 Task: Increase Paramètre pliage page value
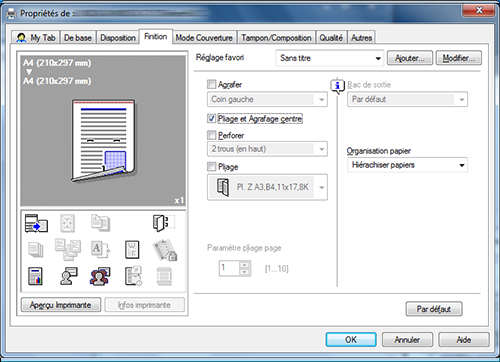245,265
